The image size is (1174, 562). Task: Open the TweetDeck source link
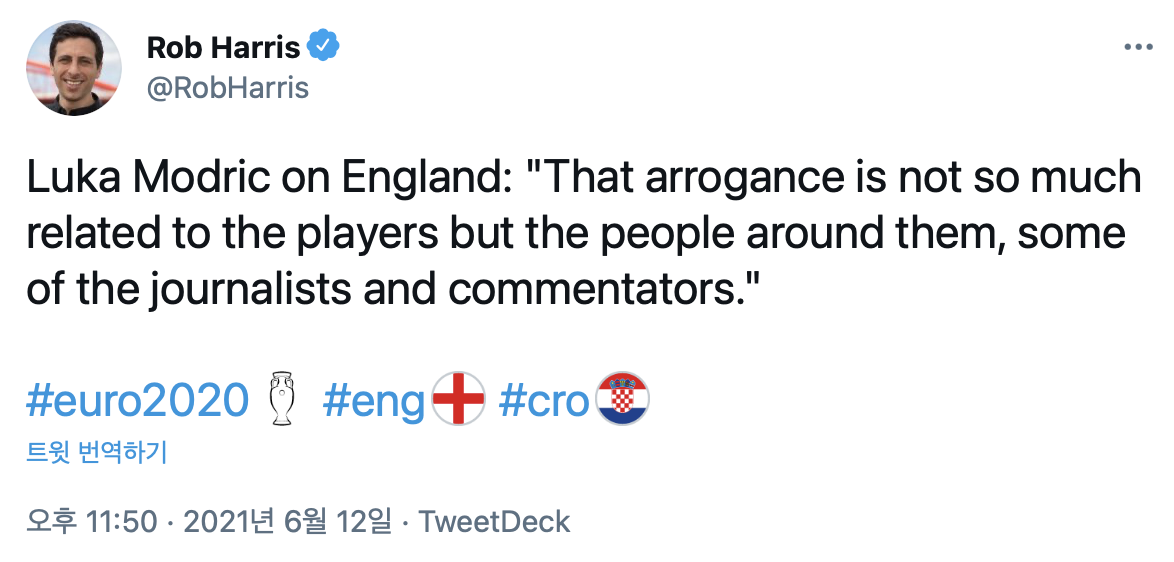[x=494, y=521]
